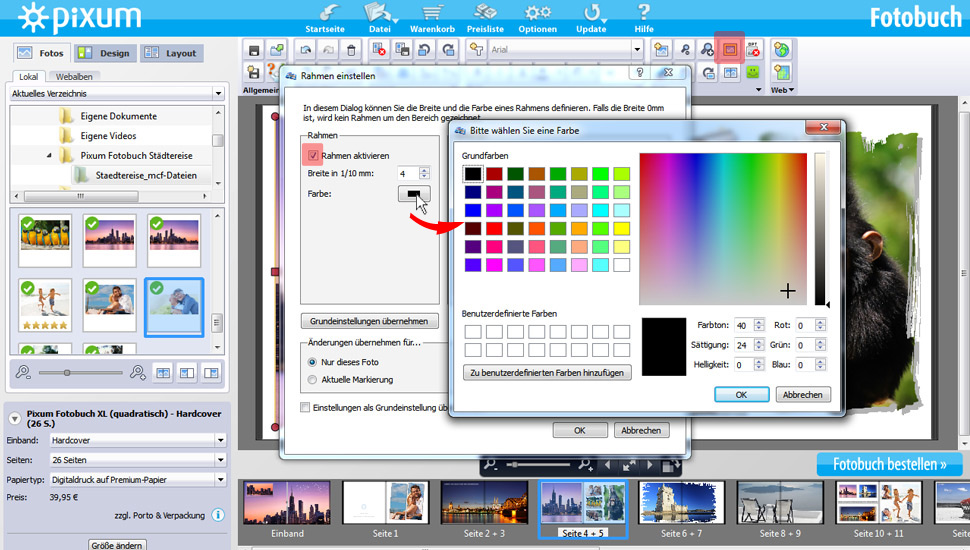Select the Aktuelle Markierung radio option
The image size is (970, 550).
point(313,380)
